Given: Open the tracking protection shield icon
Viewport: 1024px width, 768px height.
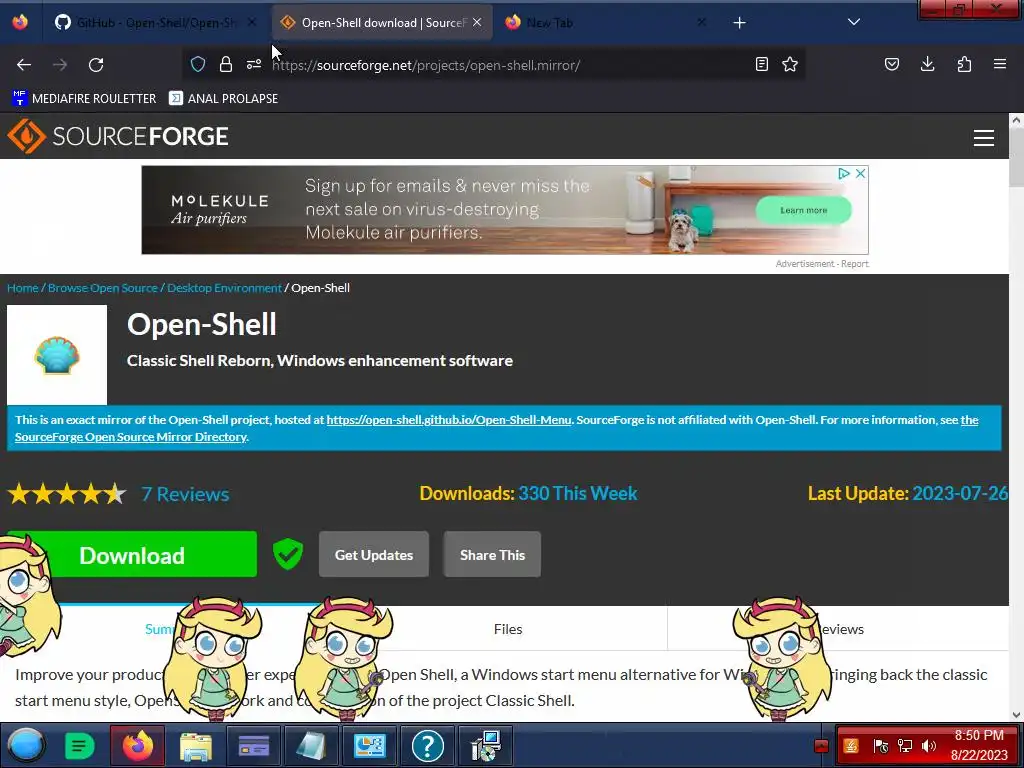Looking at the screenshot, I should click(x=198, y=64).
